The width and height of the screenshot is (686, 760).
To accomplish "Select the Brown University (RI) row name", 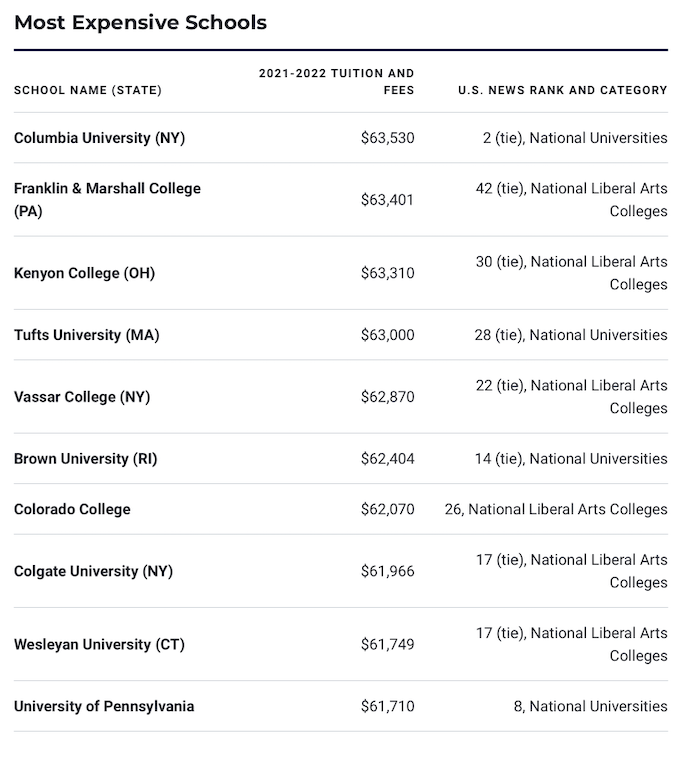I will (x=86, y=459).
